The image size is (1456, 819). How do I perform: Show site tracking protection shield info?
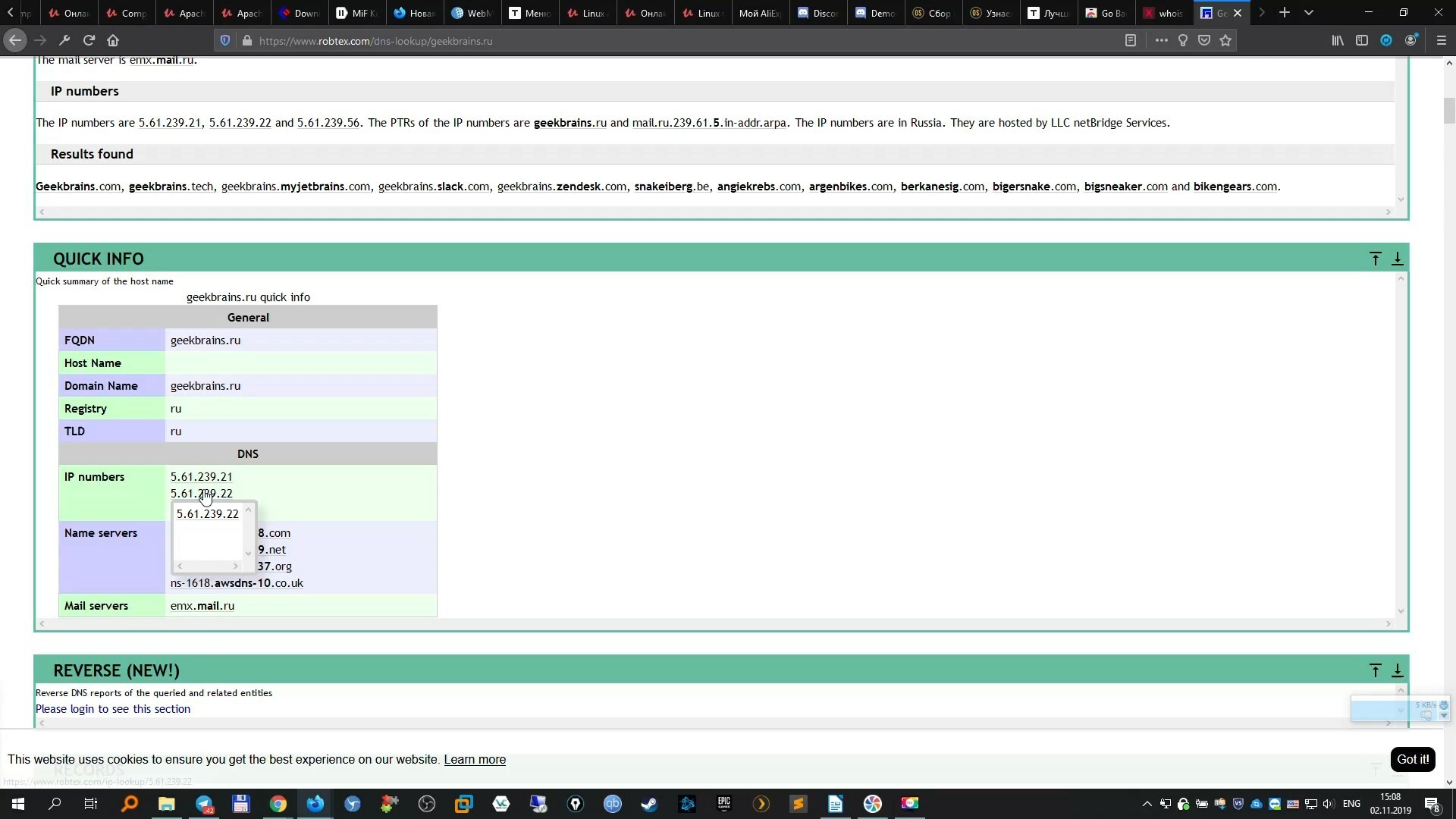(x=224, y=40)
